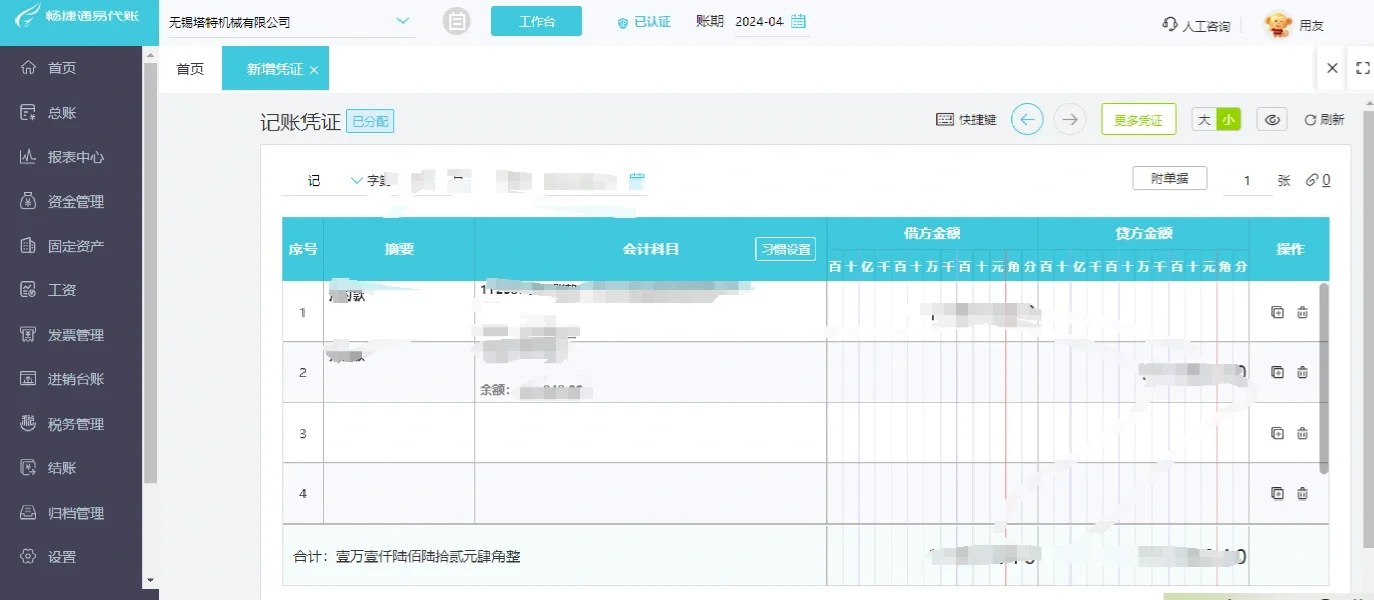1374x600 pixels.
Task: Toggle 小 font size option
Action: pos(1227,118)
